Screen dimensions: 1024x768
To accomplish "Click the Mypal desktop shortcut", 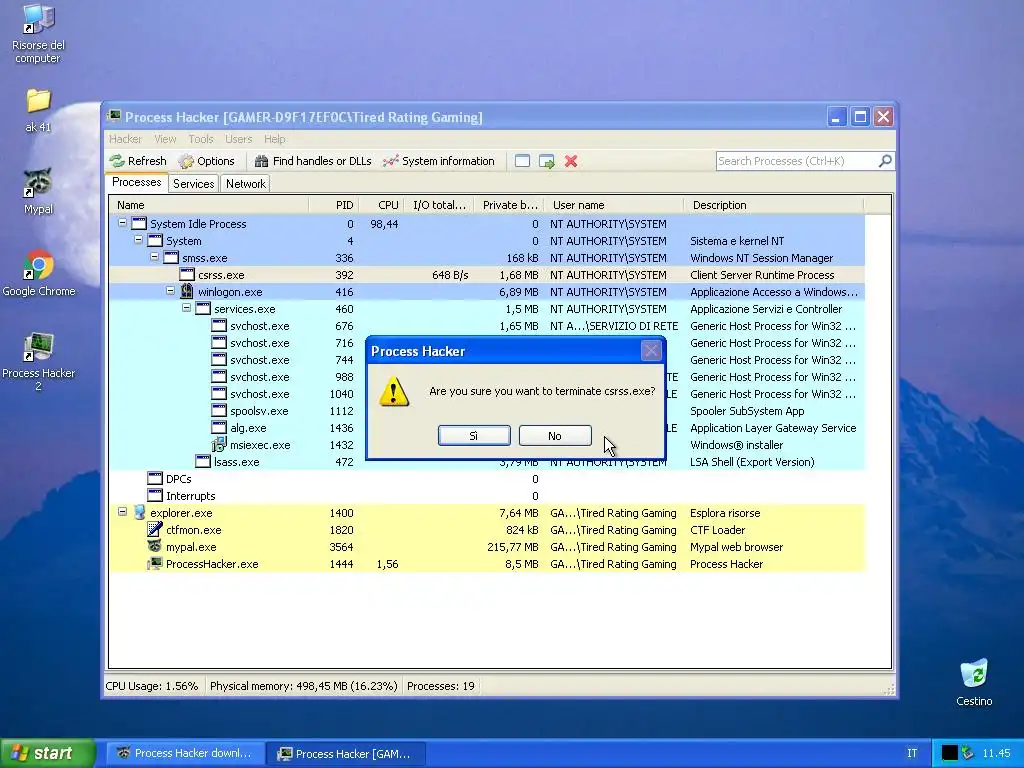I will [x=39, y=191].
